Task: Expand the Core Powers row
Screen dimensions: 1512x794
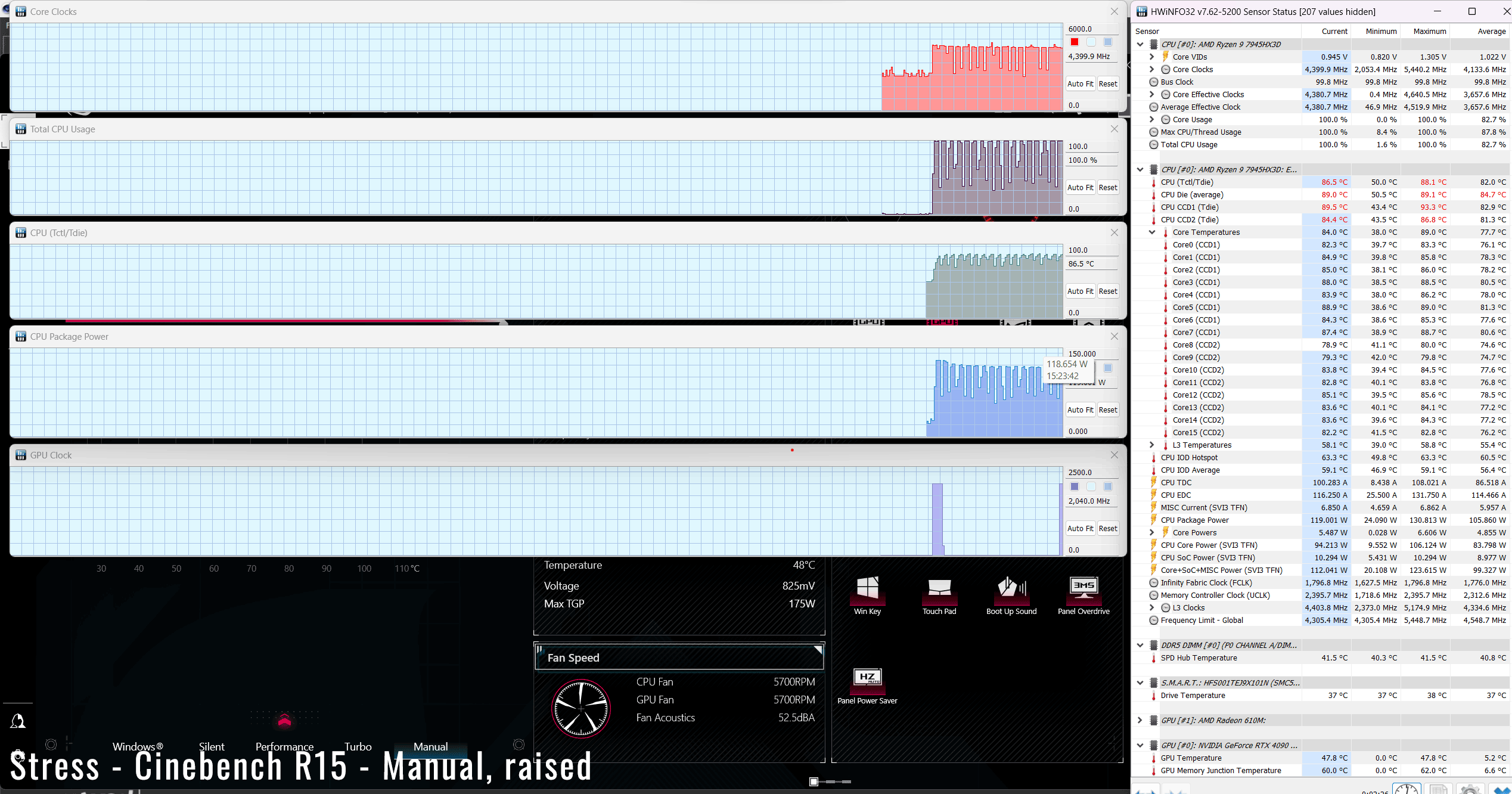Action: (1151, 533)
